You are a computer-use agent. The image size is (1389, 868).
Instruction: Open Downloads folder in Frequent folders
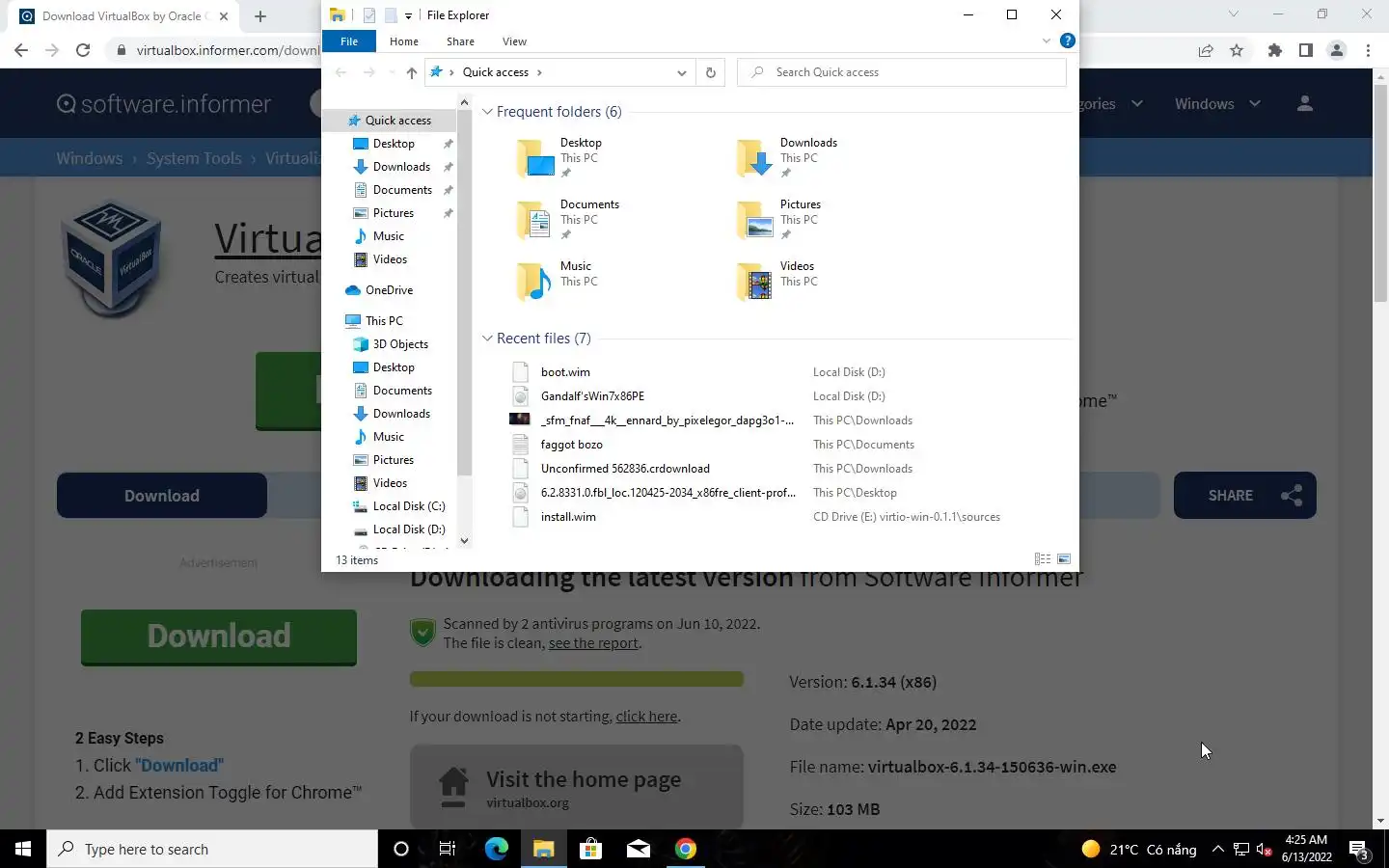[x=787, y=158]
